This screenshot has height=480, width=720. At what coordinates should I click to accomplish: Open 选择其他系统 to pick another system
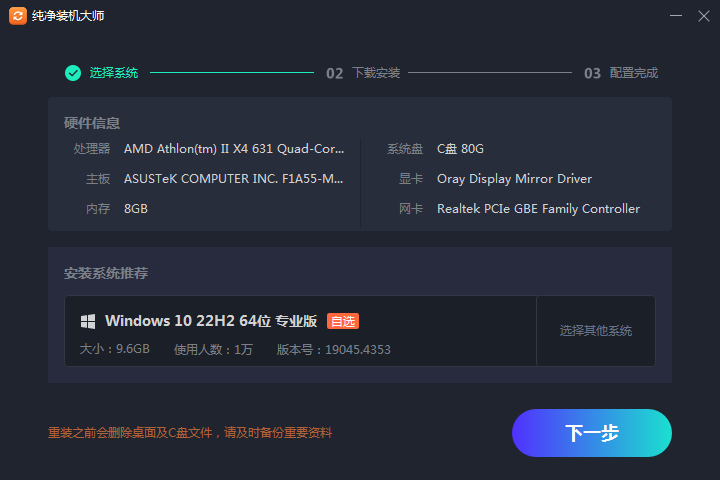pyautogui.click(x=596, y=331)
